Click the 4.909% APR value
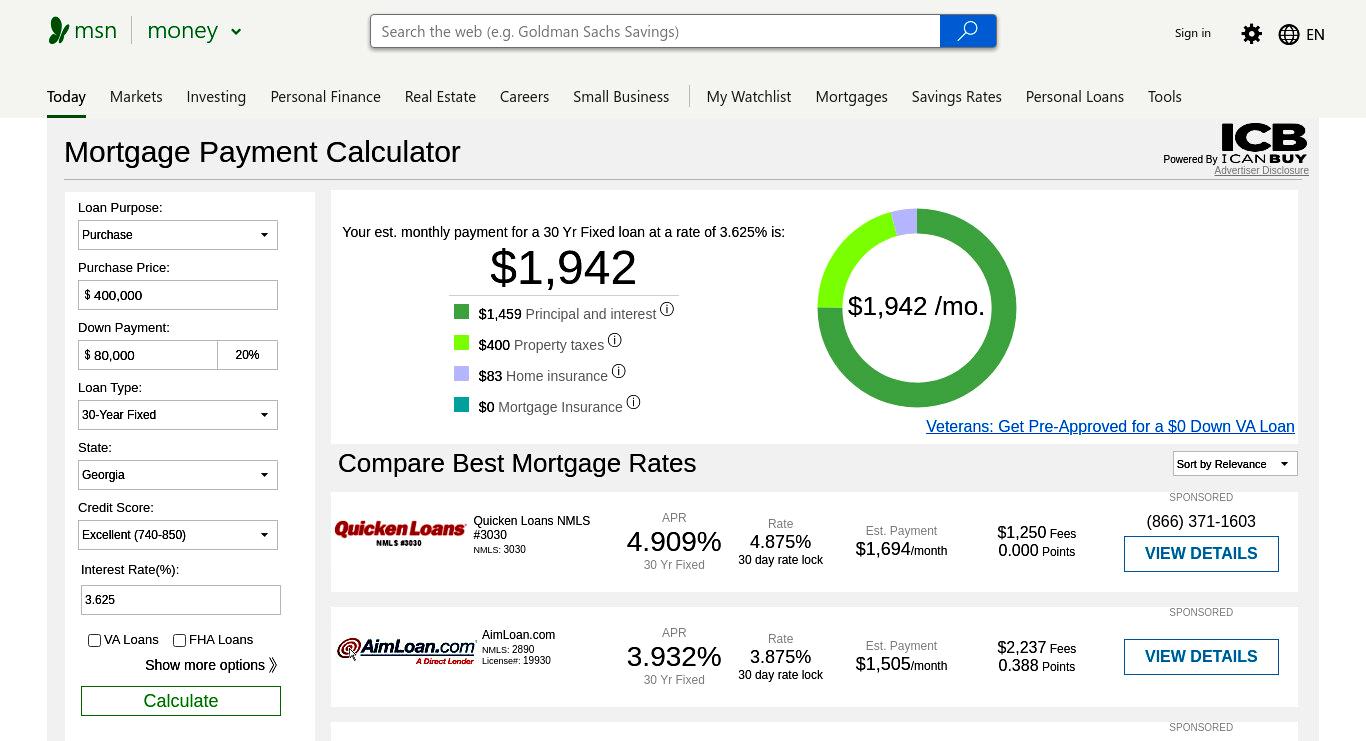Image resolution: width=1366 pixels, height=741 pixels. 674,542
